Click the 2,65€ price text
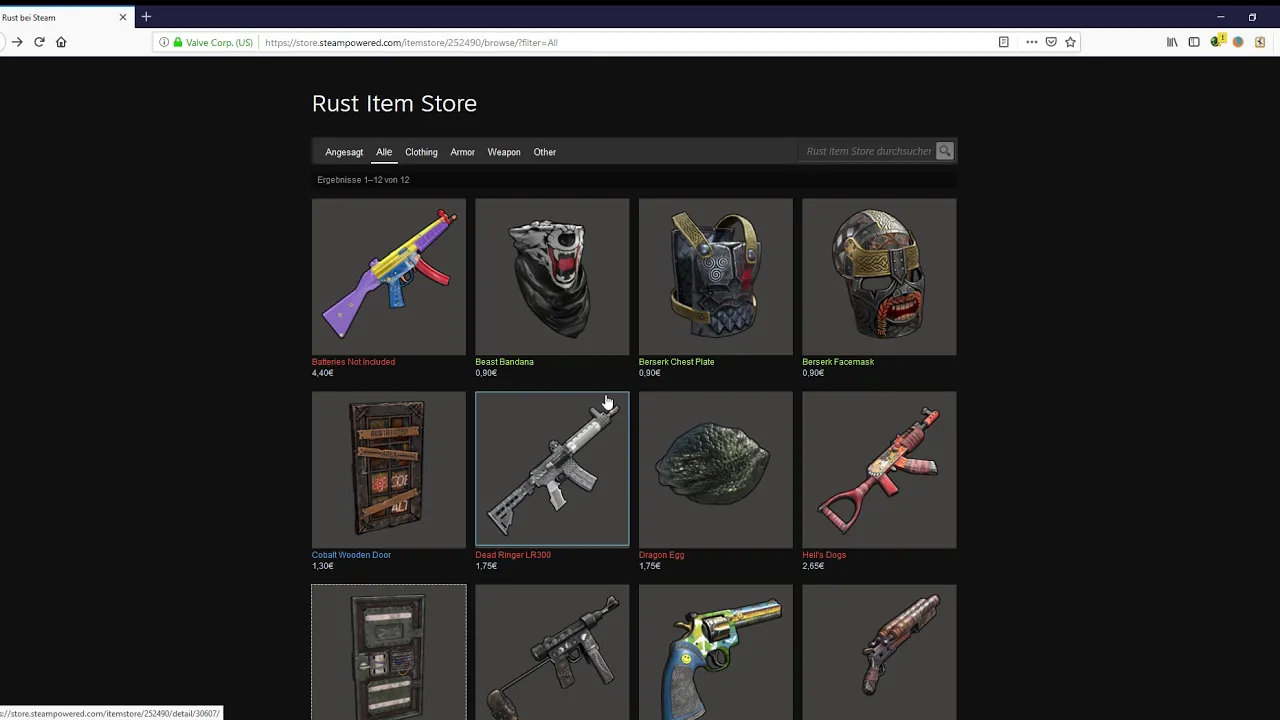This screenshot has height=720, width=1280. [x=813, y=566]
